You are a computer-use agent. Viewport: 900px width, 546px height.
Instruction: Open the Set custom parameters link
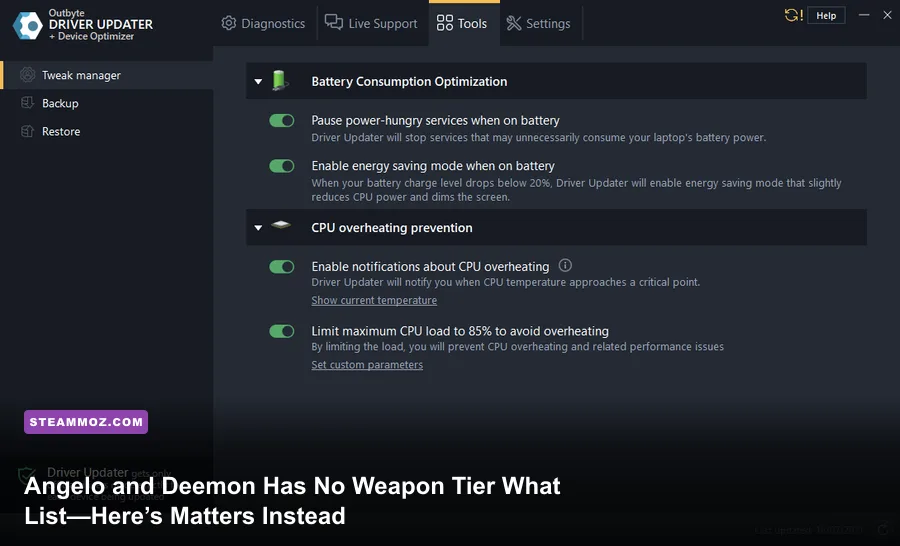pyautogui.click(x=367, y=365)
